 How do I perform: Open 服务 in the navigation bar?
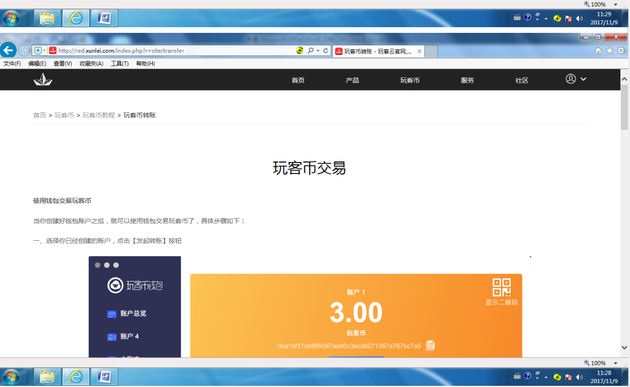coord(467,80)
